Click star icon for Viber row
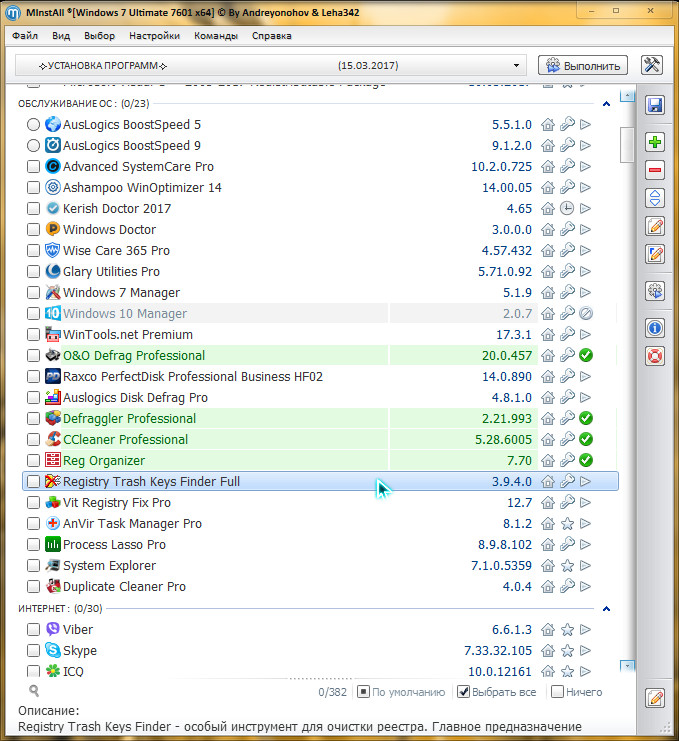 (x=567, y=629)
